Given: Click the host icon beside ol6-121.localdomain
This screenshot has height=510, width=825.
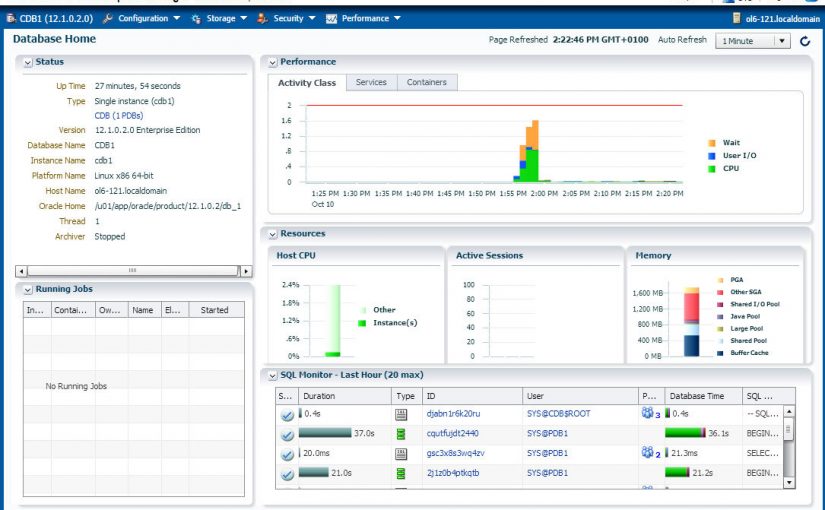Looking at the screenshot, I should (x=737, y=18).
